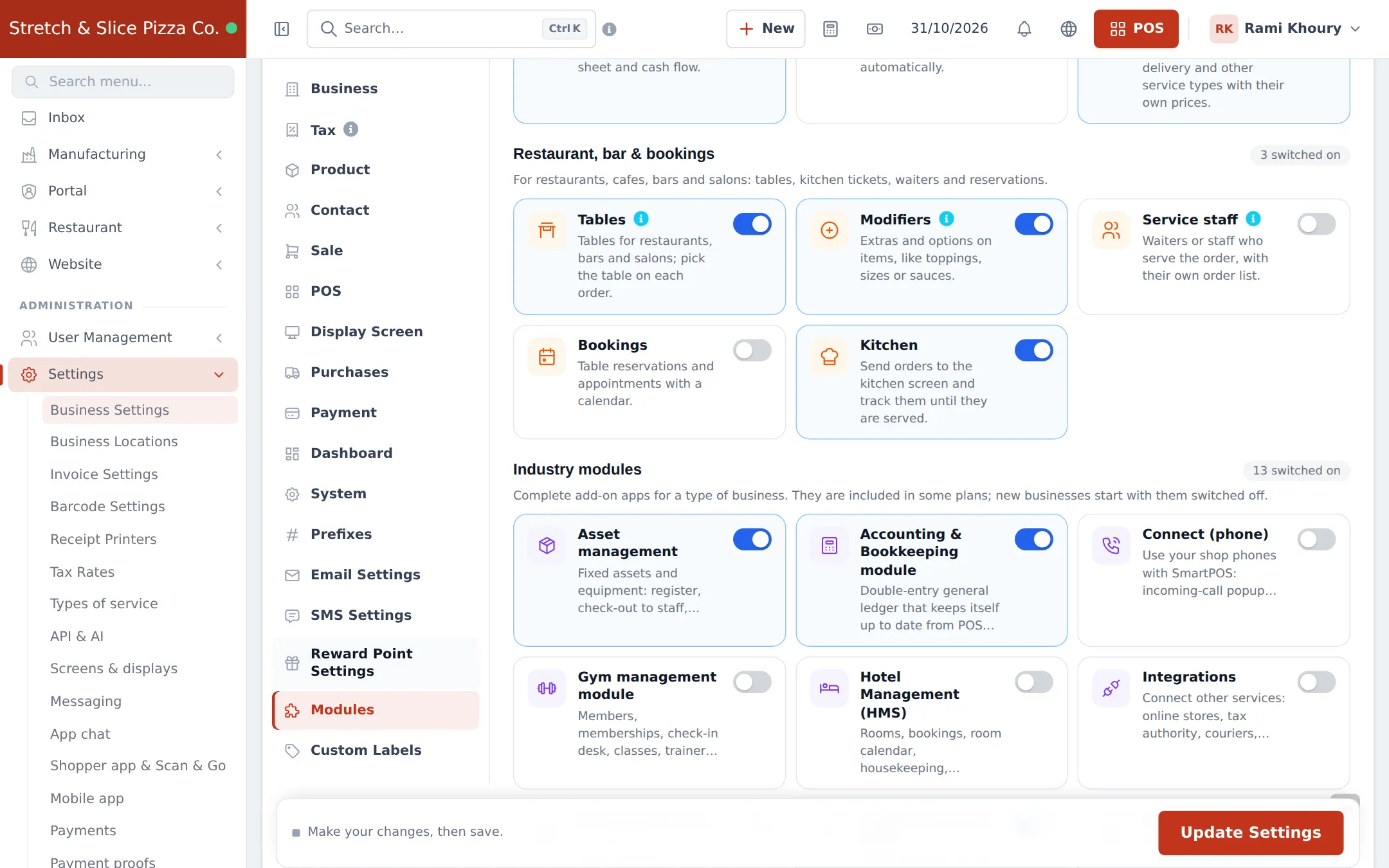This screenshot has width=1389, height=868.
Task: Open the Custom Labels tab
Action: pos(376,750)
